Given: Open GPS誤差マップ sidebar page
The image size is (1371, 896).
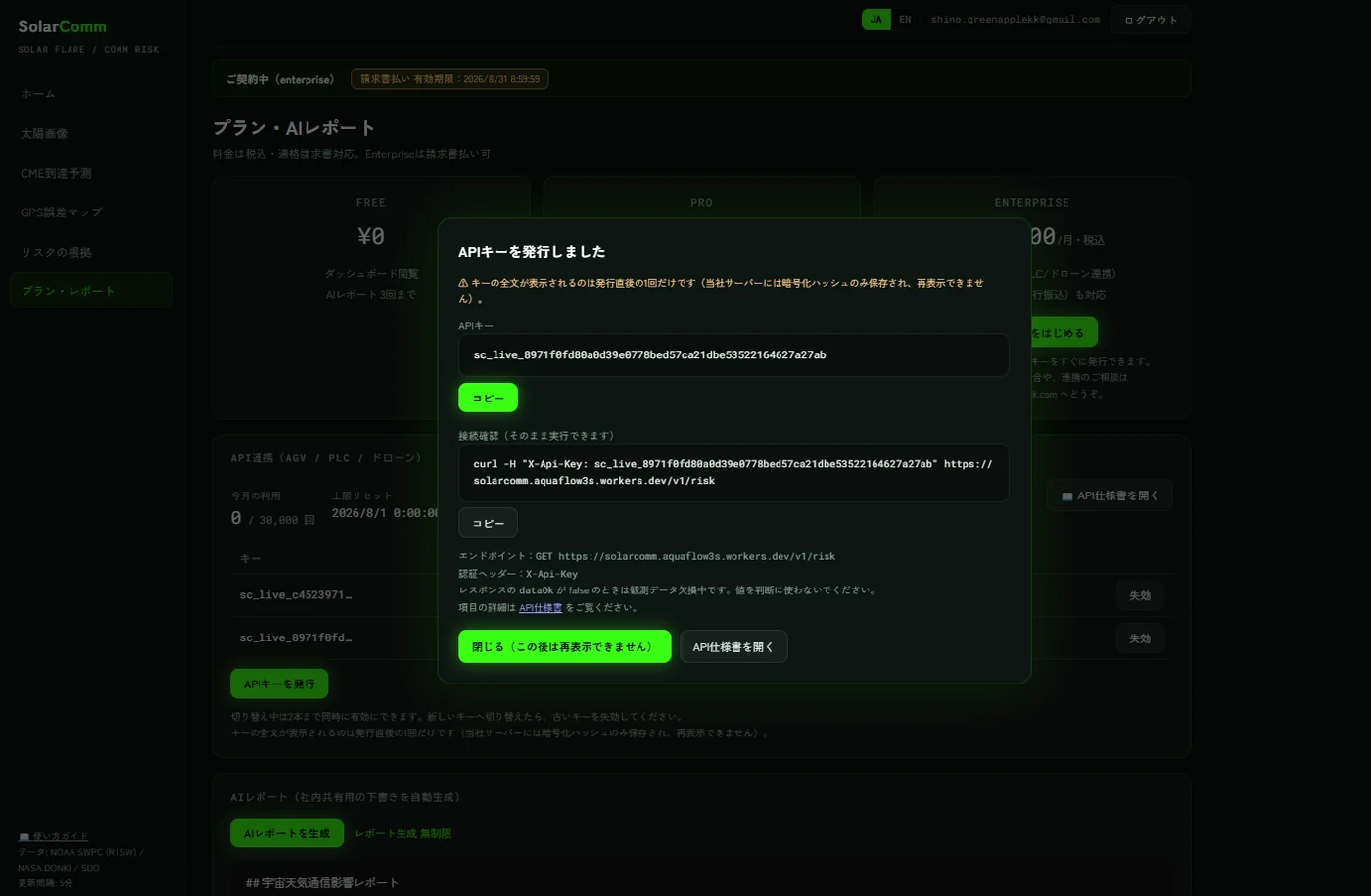Looking at the screenshot, I should [91, 212].
